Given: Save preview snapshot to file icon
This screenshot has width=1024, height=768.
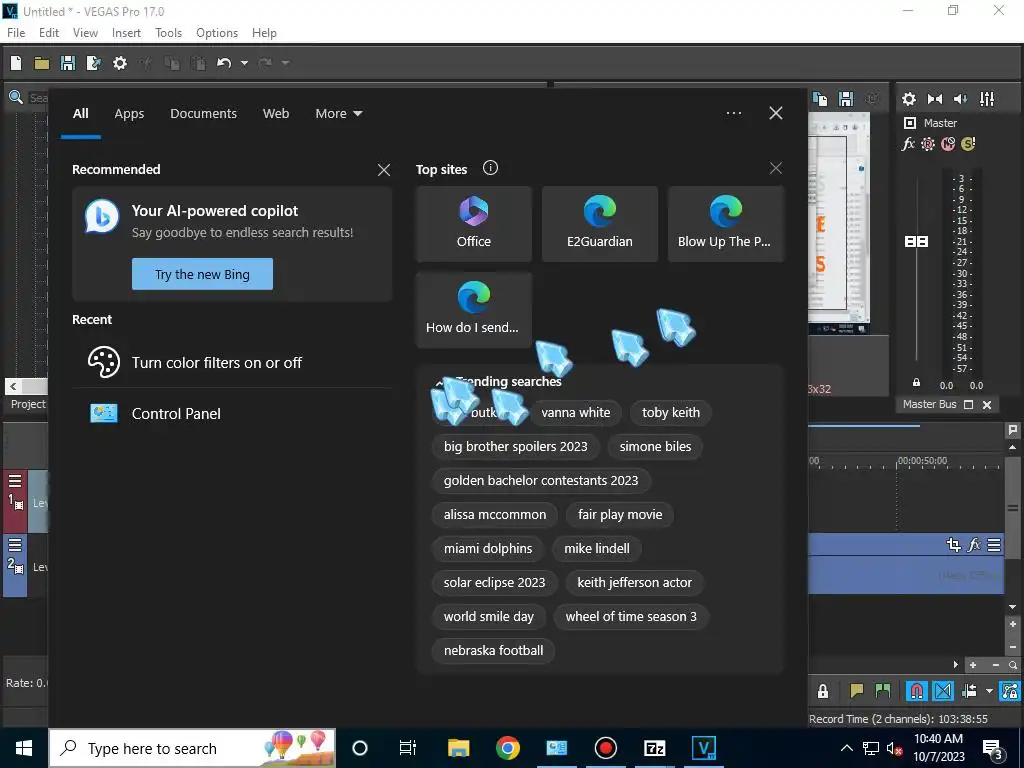Looking at the screenshot, I should [846, 99].
